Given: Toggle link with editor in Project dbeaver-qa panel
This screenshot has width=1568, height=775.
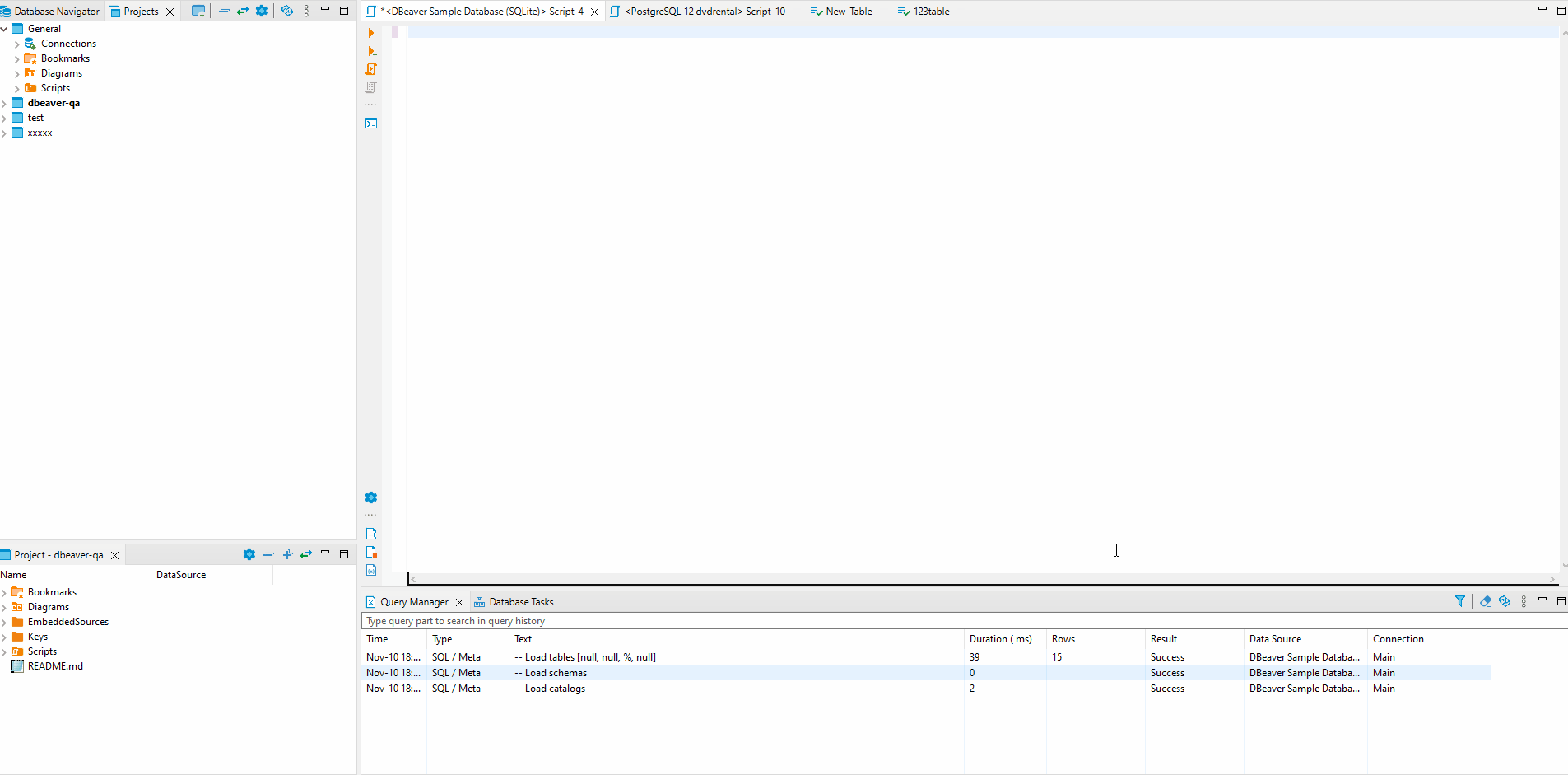Looking at the screenshot, I should point(306,554).
